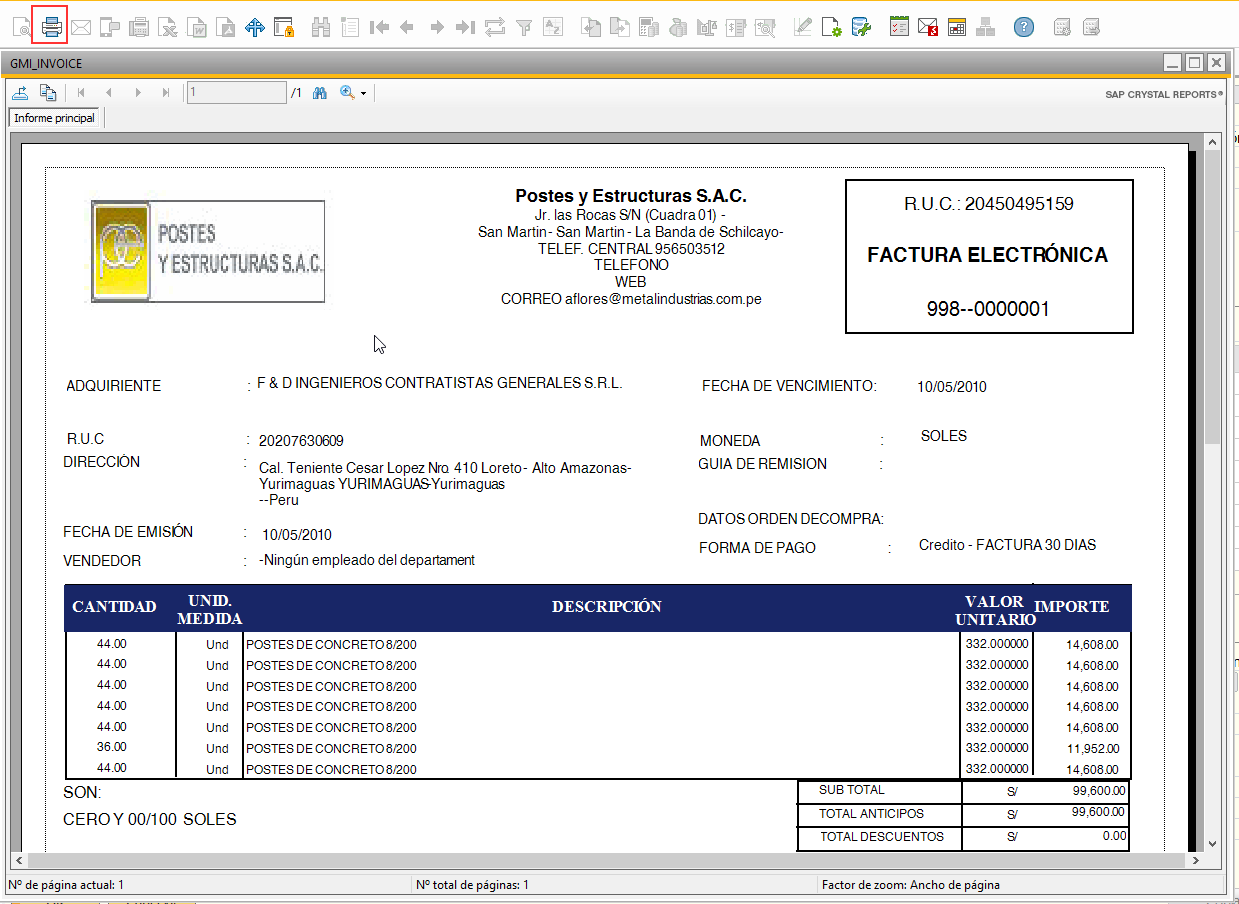Viewport: 1239px width, 904px height.
Task: Click the report viewer Zoom magnifier icon
Action: coord(347,93)
